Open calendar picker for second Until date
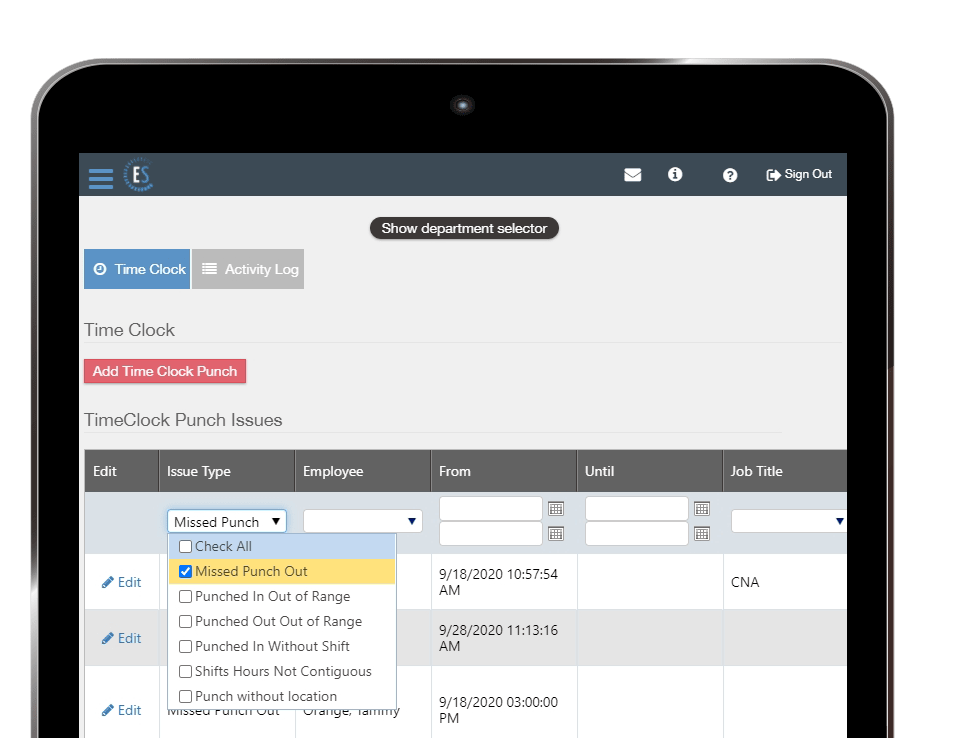967x738 pixels. (702, 534)
